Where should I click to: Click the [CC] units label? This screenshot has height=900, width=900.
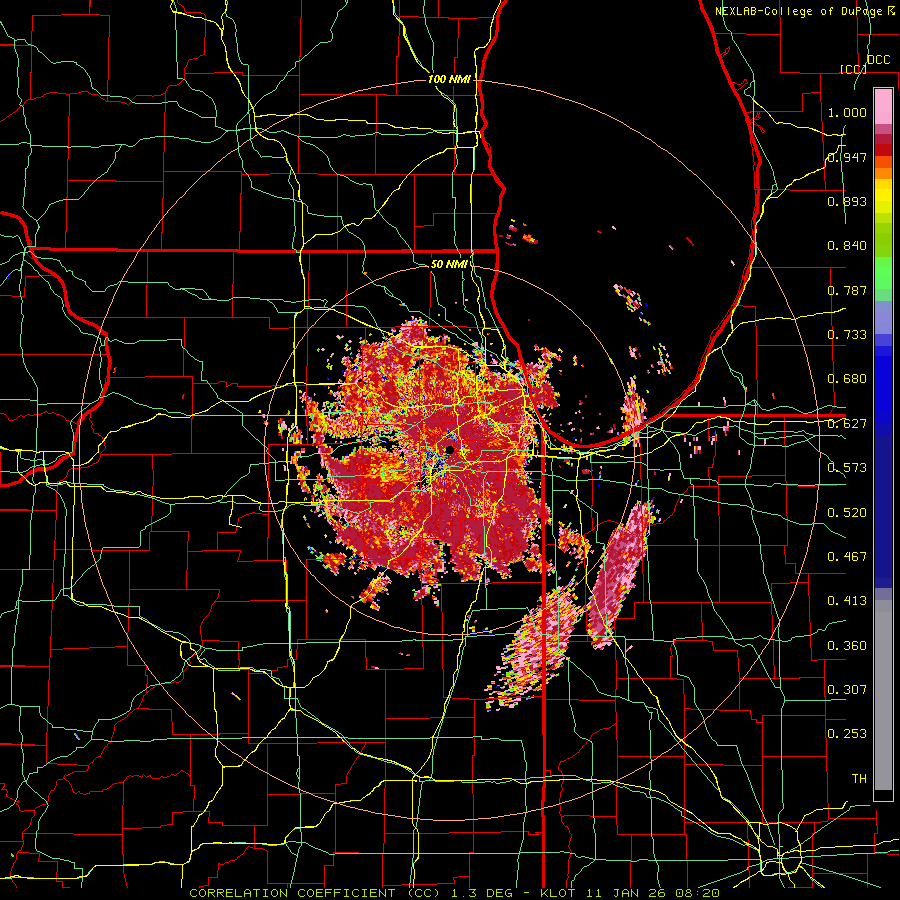(x=853, y=69)
